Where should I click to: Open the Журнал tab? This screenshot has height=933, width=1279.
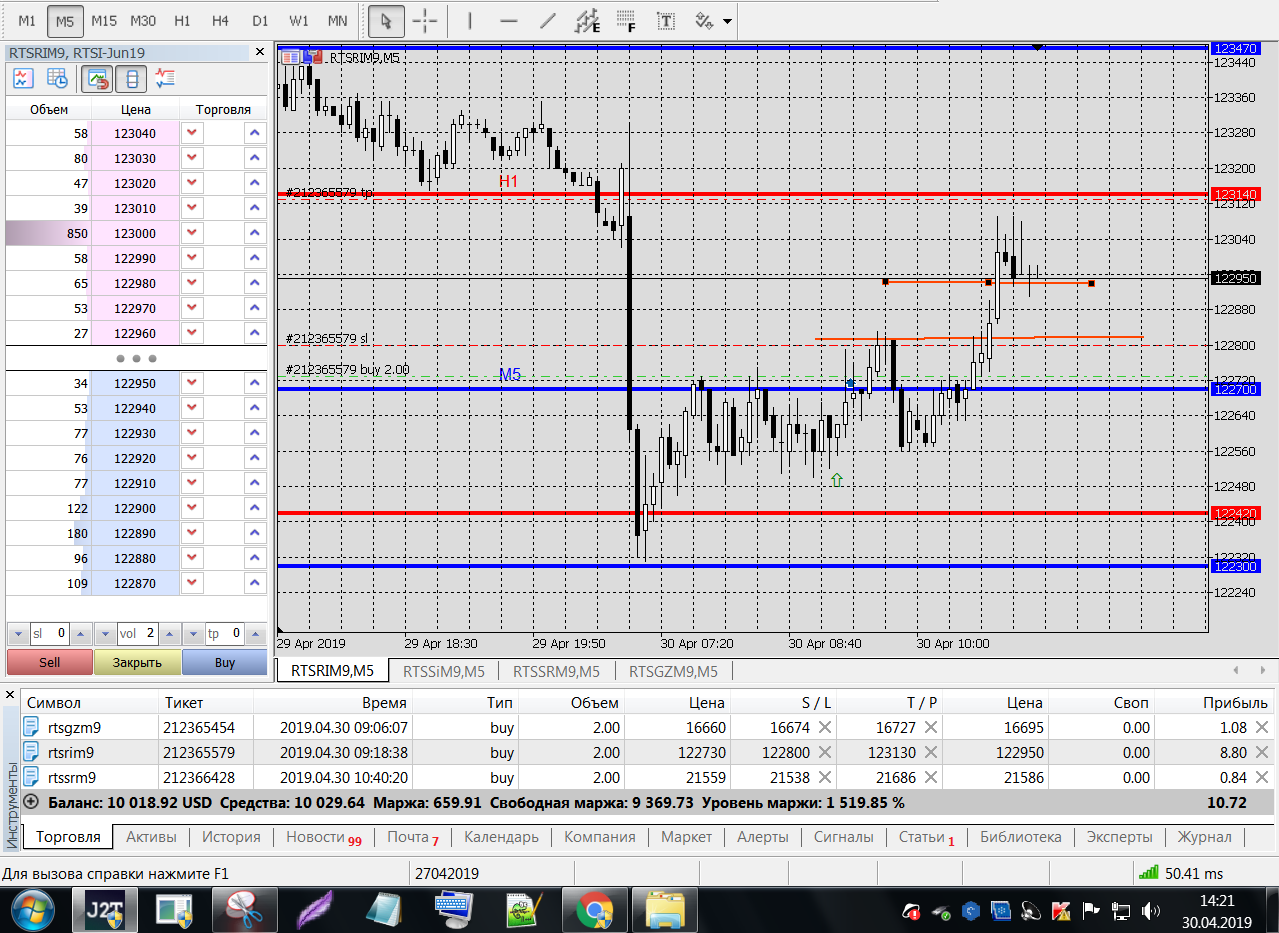coord(1204,837)
